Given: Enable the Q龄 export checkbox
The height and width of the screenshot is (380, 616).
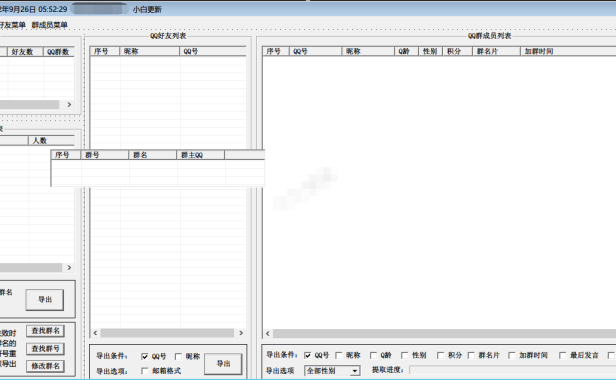Looking at the screenshot, I should [x=373, y=355].
